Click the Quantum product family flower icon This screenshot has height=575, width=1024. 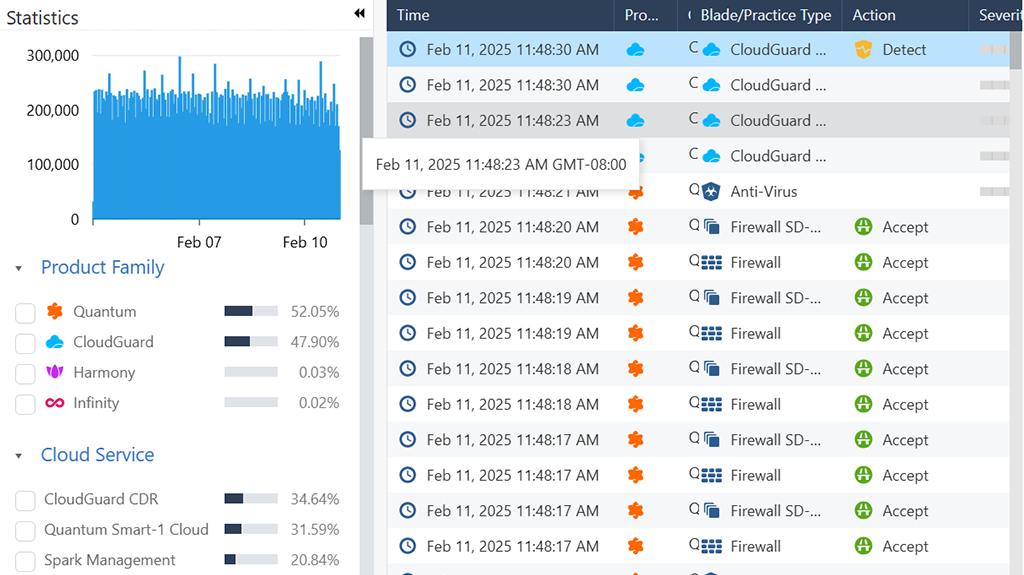click(x=55, y=311)
